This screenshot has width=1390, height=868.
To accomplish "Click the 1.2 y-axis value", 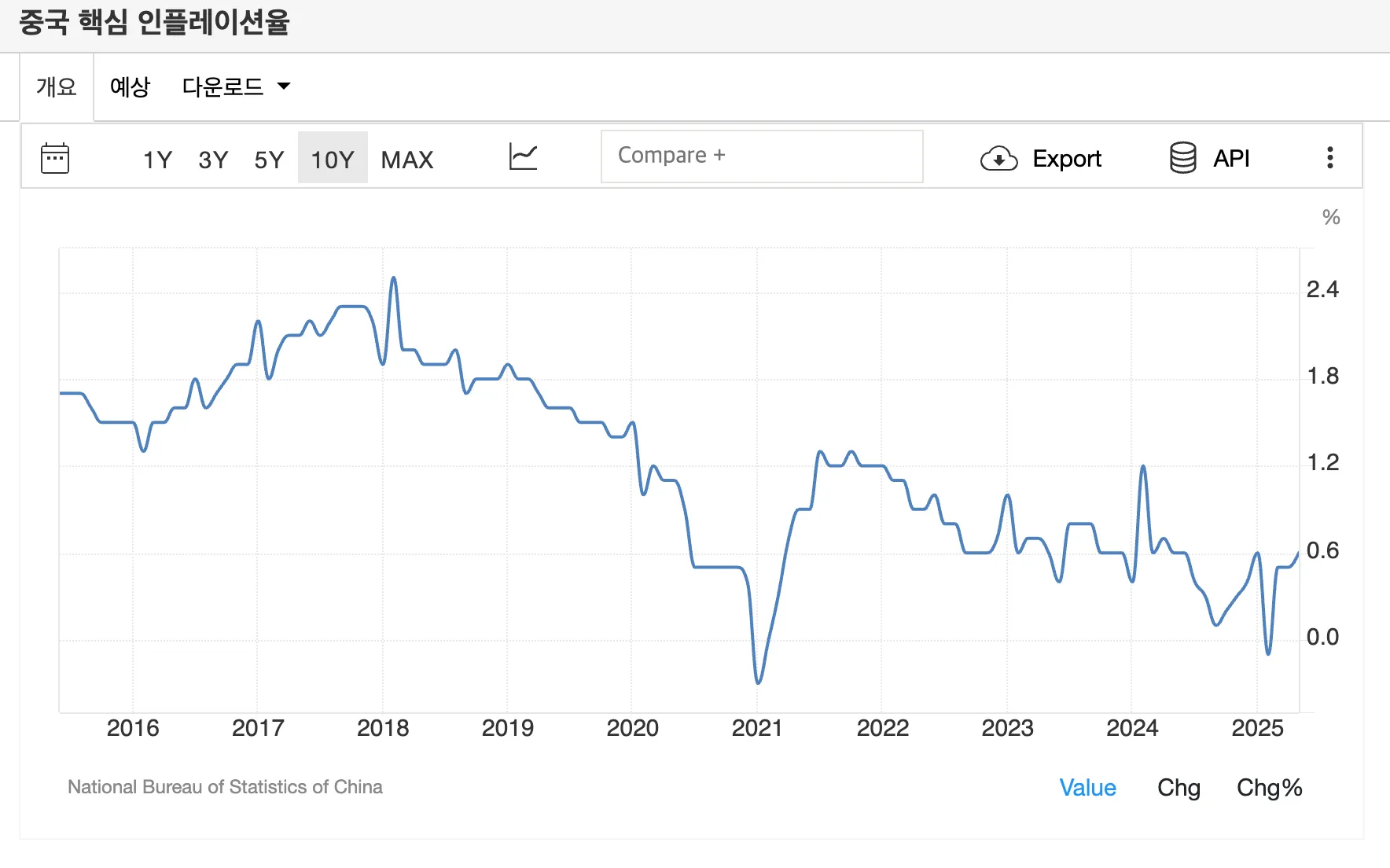I will [x=1322, y=462].
